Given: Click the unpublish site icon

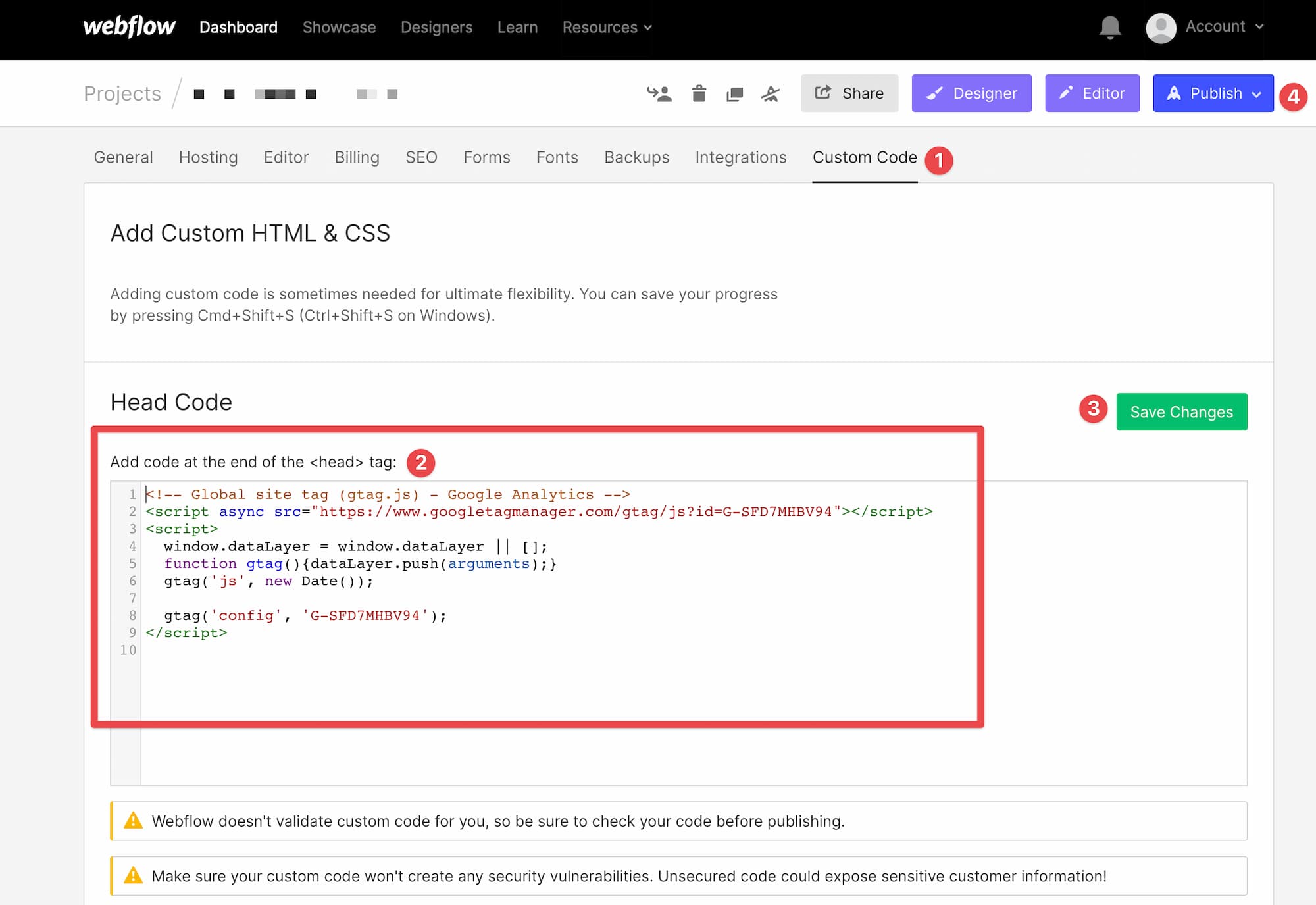Looking at the screenshot, I should click(x=770, y=94).
